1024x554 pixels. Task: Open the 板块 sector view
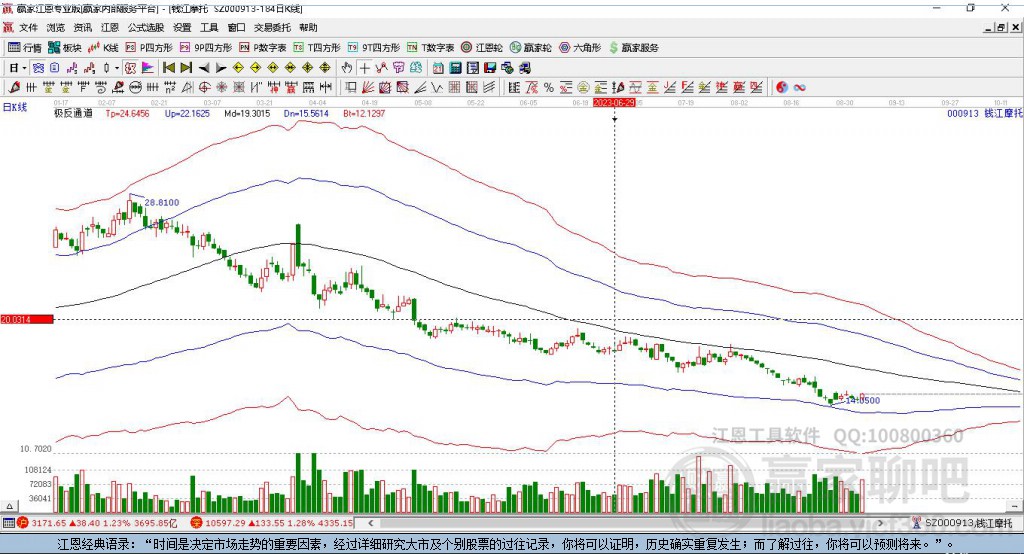(65, 48)
